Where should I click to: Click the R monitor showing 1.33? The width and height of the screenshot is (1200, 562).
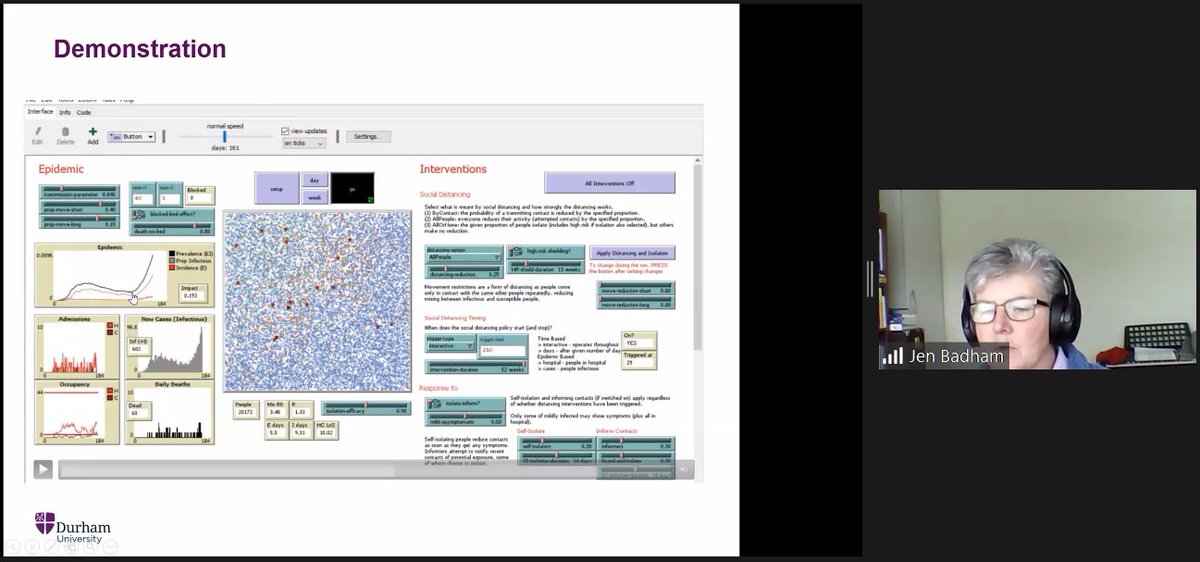(x=303, y=410)
